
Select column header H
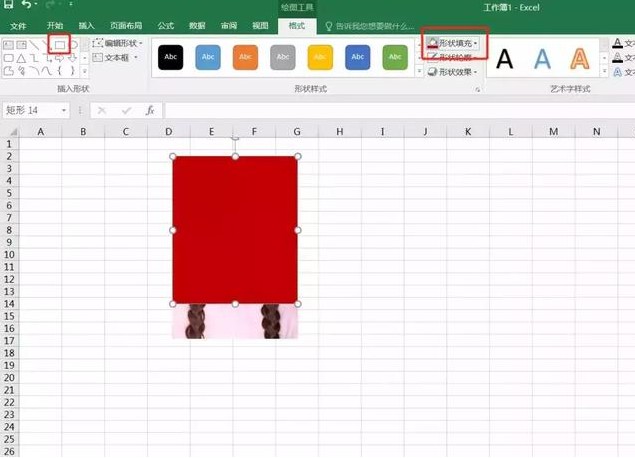339,131
